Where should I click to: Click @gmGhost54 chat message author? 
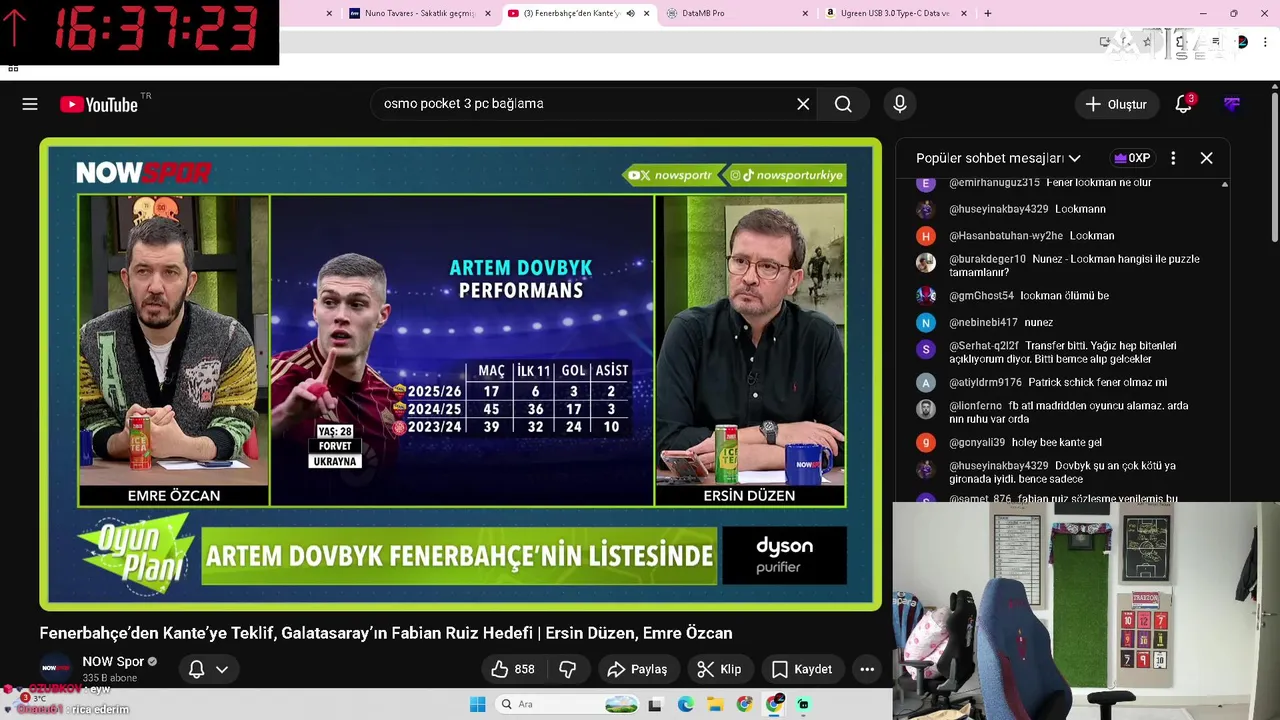tap(981, 296)
